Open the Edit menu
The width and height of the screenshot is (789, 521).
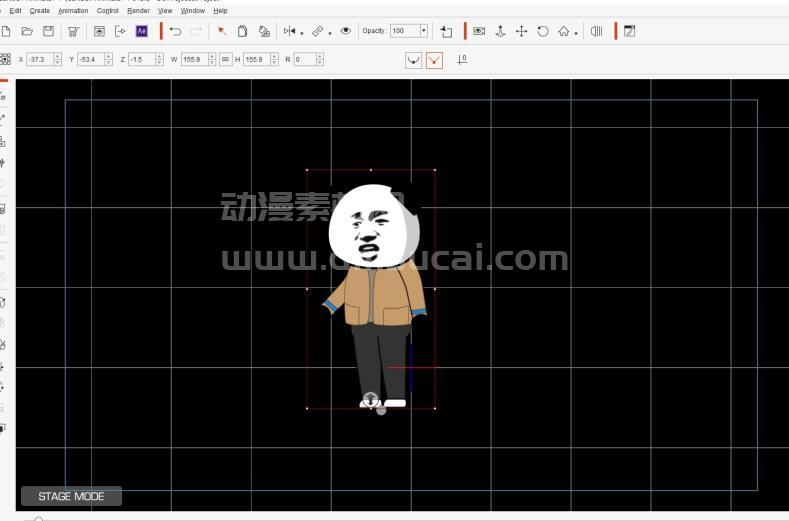[15, 11]
